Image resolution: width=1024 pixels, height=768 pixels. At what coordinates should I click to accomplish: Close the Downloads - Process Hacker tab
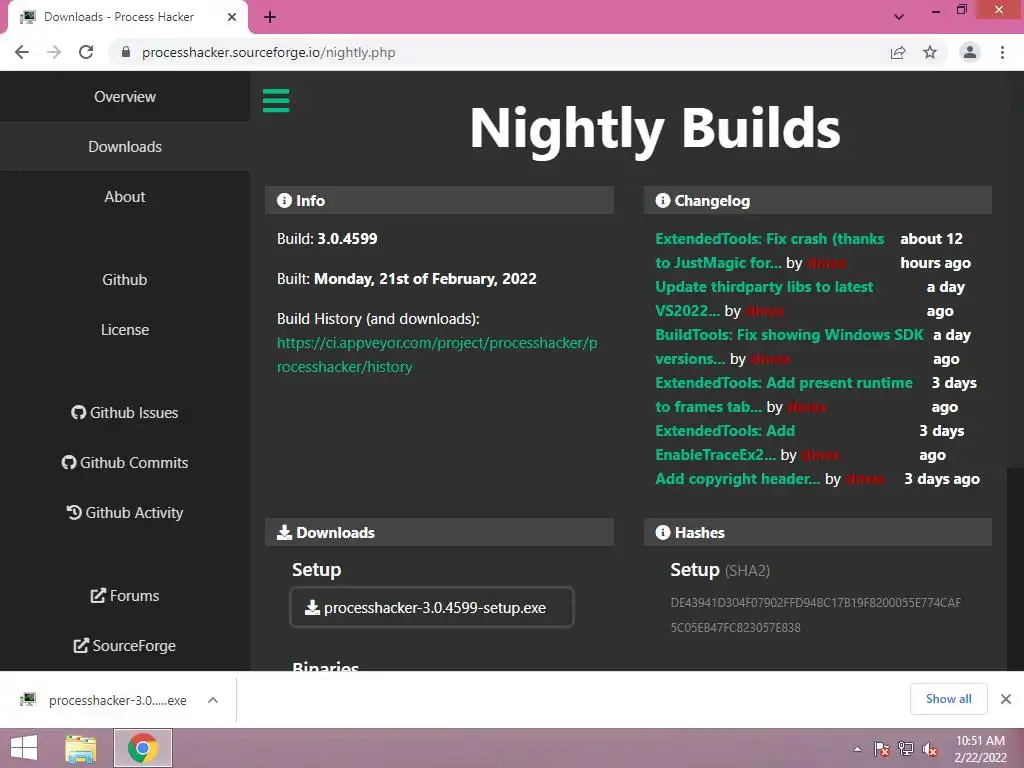tap(232, 17)
